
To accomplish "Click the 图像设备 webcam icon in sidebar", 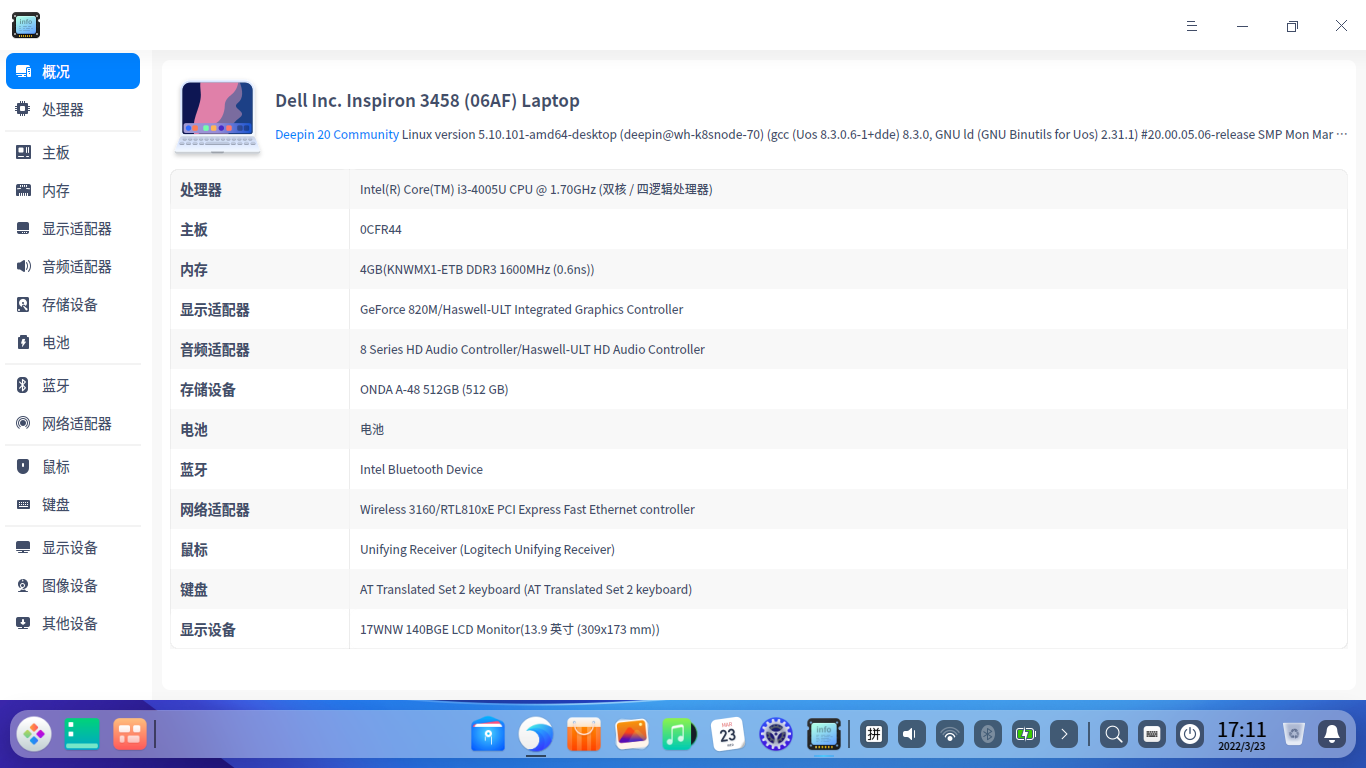I will [x=23, y=585].
